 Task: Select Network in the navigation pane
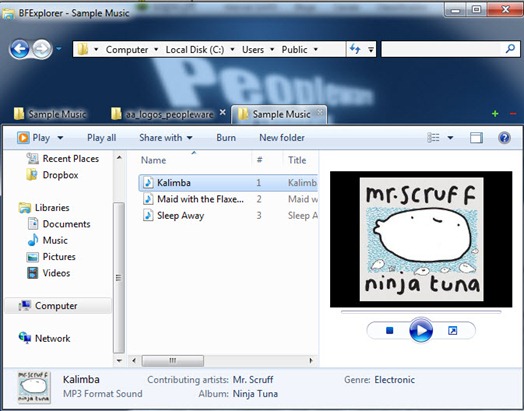(44, 338)
